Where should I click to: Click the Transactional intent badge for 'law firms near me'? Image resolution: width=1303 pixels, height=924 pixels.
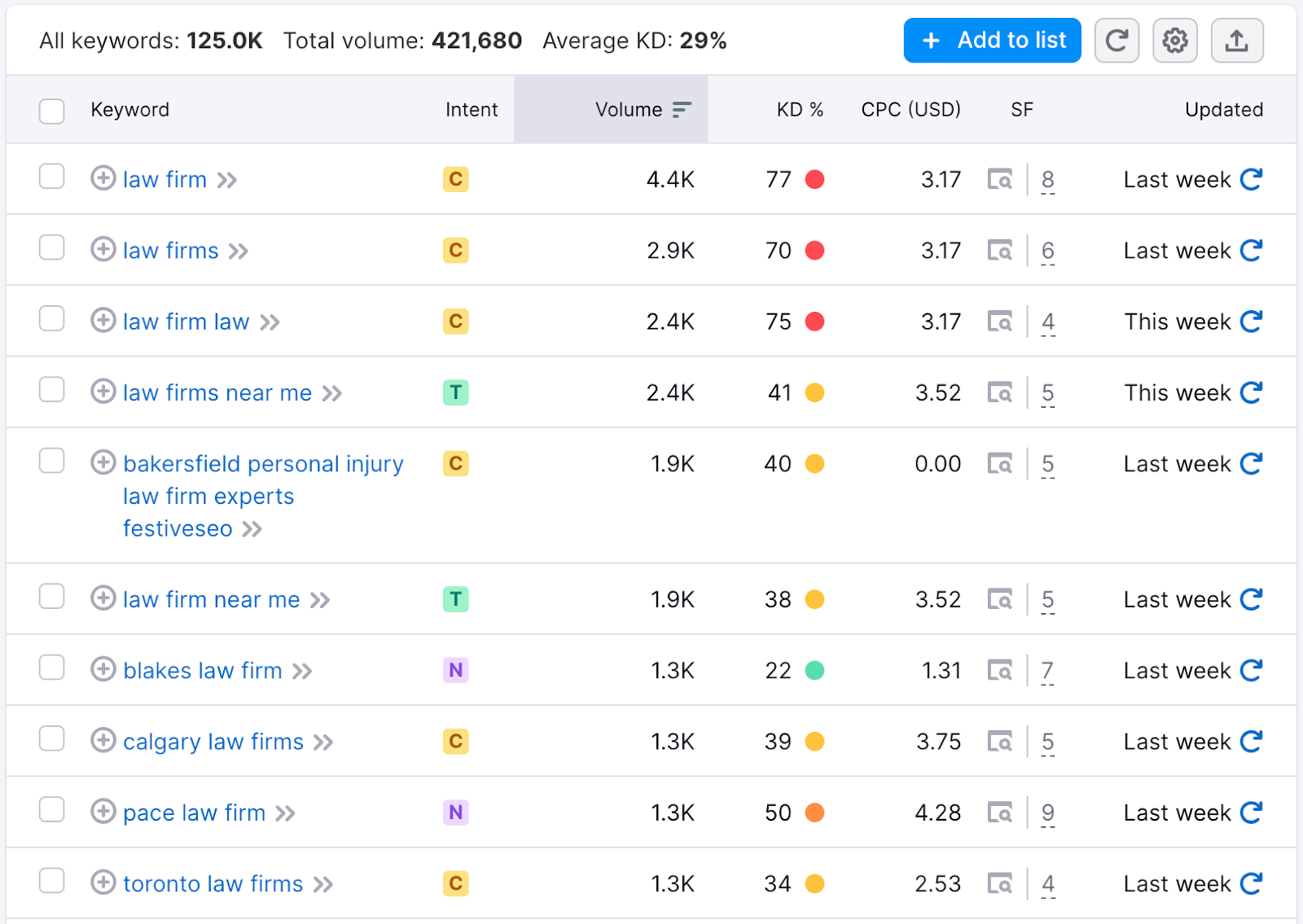tap(456, 392)
